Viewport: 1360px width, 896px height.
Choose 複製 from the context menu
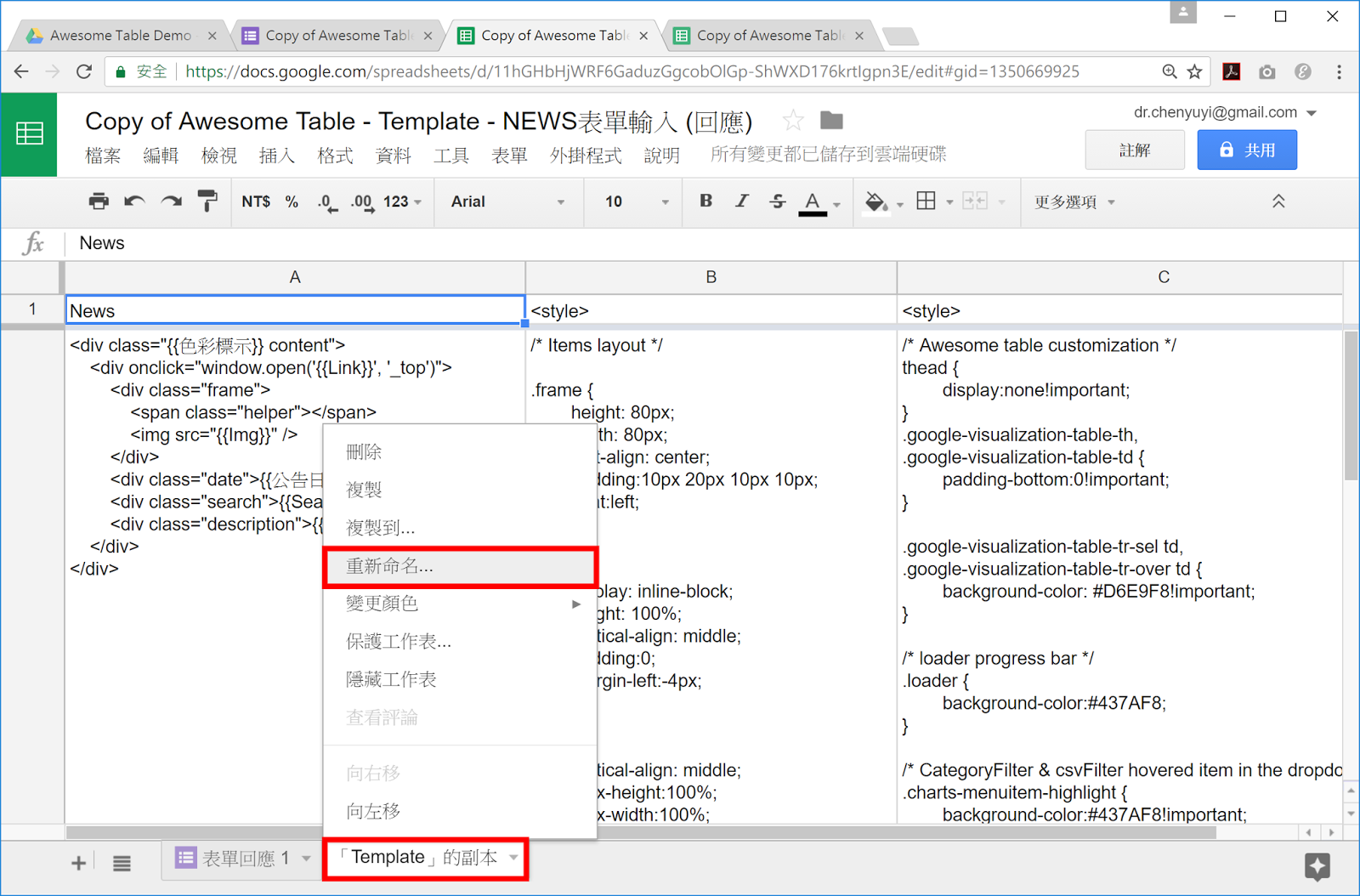(460, 490)
